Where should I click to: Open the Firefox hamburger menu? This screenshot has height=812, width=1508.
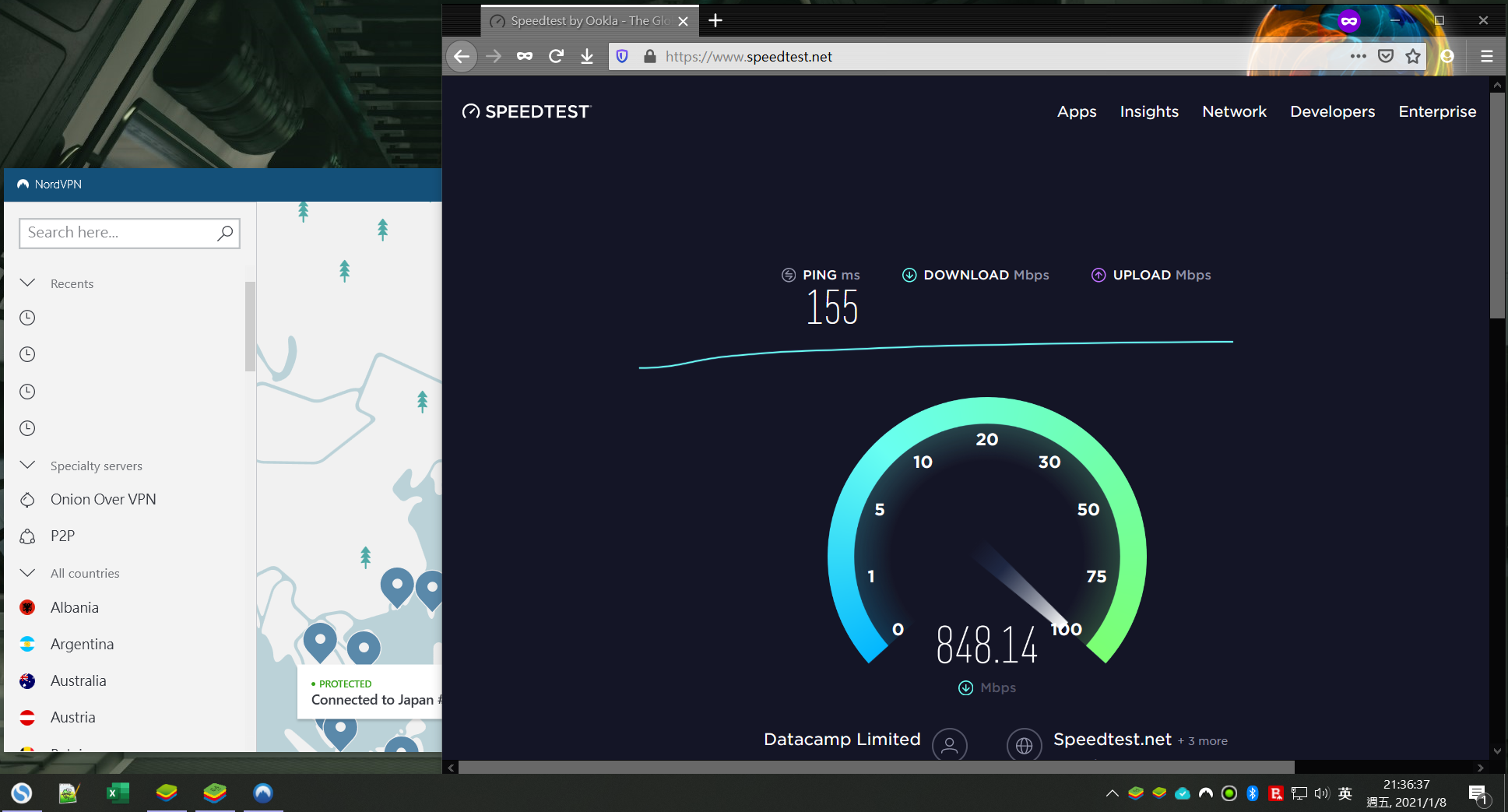click(1486, 56)
